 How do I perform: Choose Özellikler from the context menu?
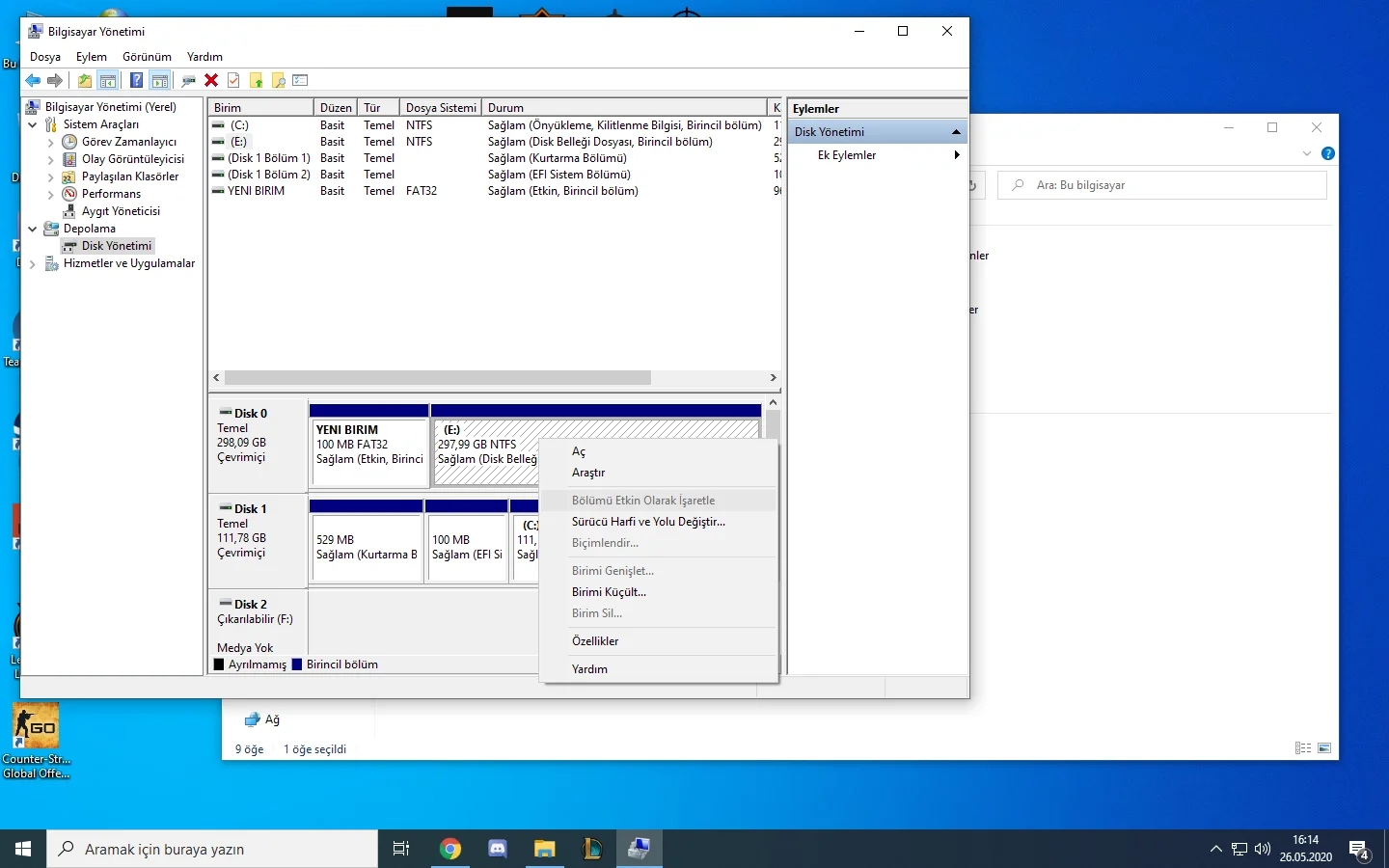[x=595, y=641]
